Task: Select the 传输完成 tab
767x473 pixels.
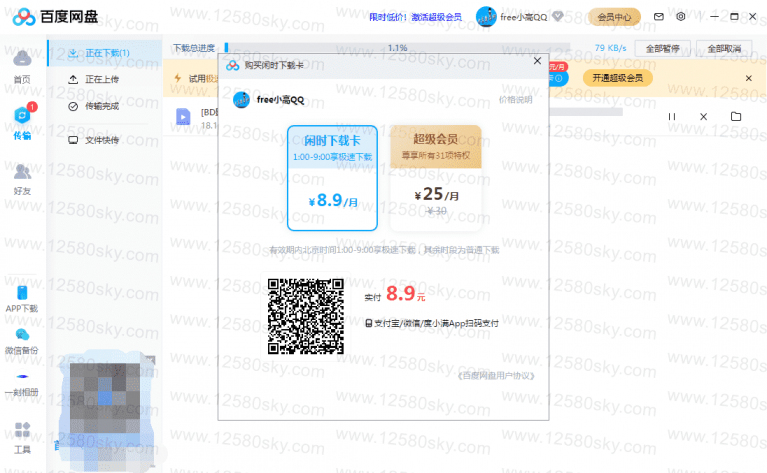Action: coord(104,106)
